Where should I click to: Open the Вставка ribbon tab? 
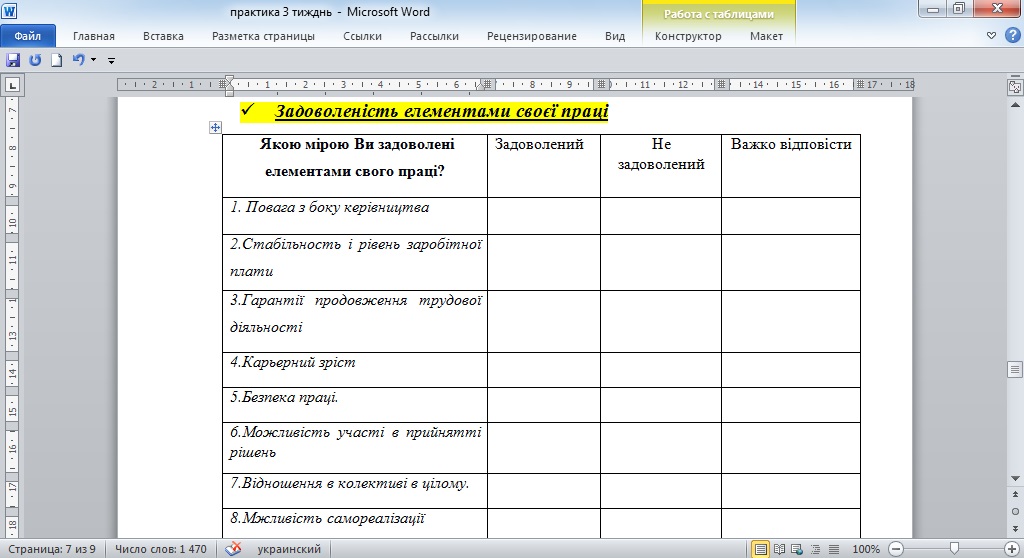163,36
